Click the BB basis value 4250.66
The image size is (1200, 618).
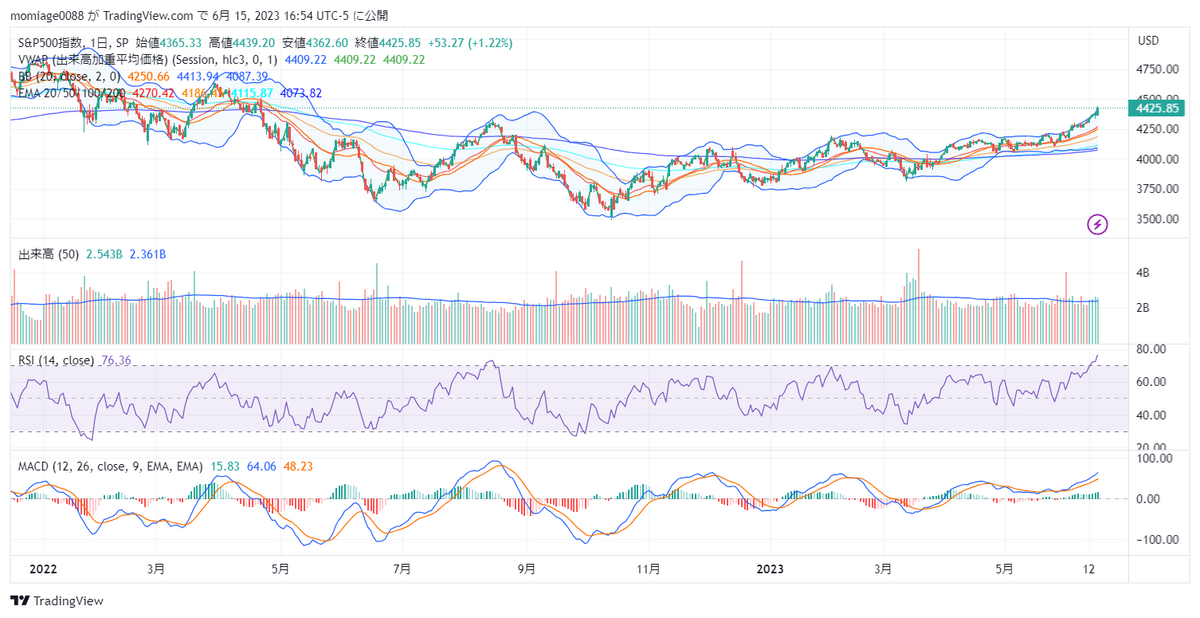tap(149, 76)
